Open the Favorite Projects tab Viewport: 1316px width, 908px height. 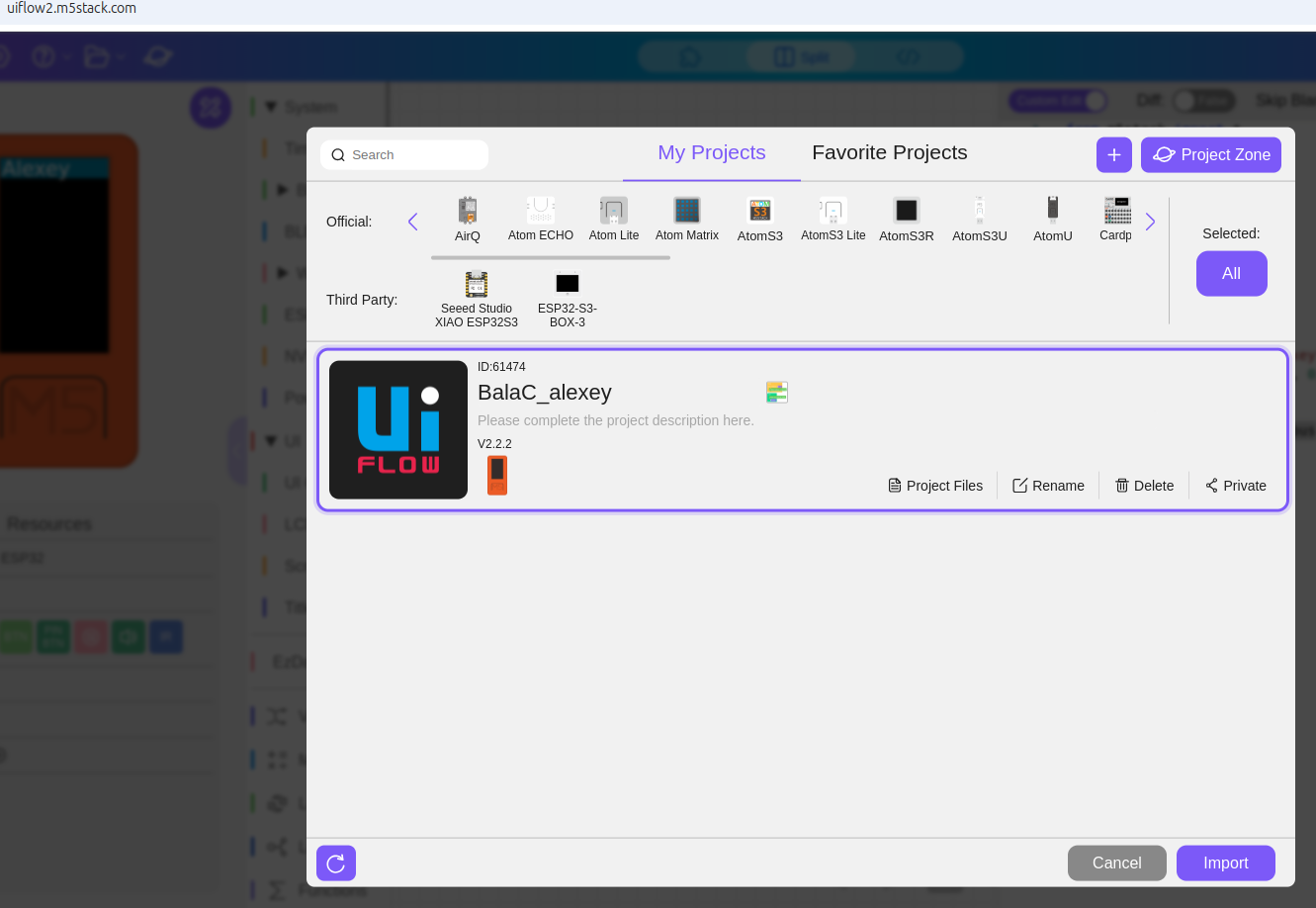pos(890,152)
